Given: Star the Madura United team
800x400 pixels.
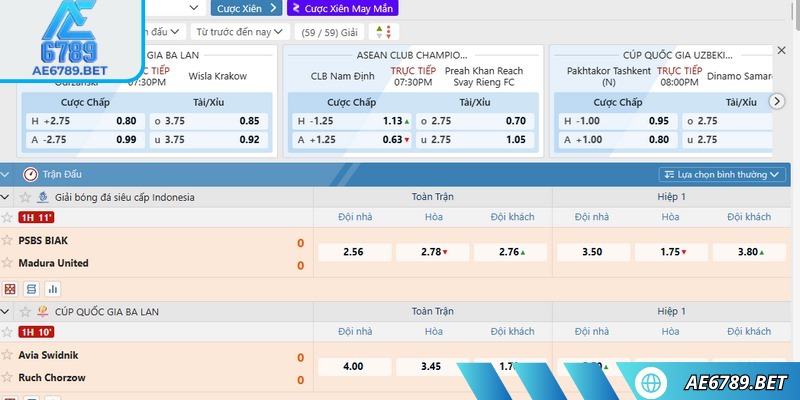Looking at the screenshot, I should (7, 264).
